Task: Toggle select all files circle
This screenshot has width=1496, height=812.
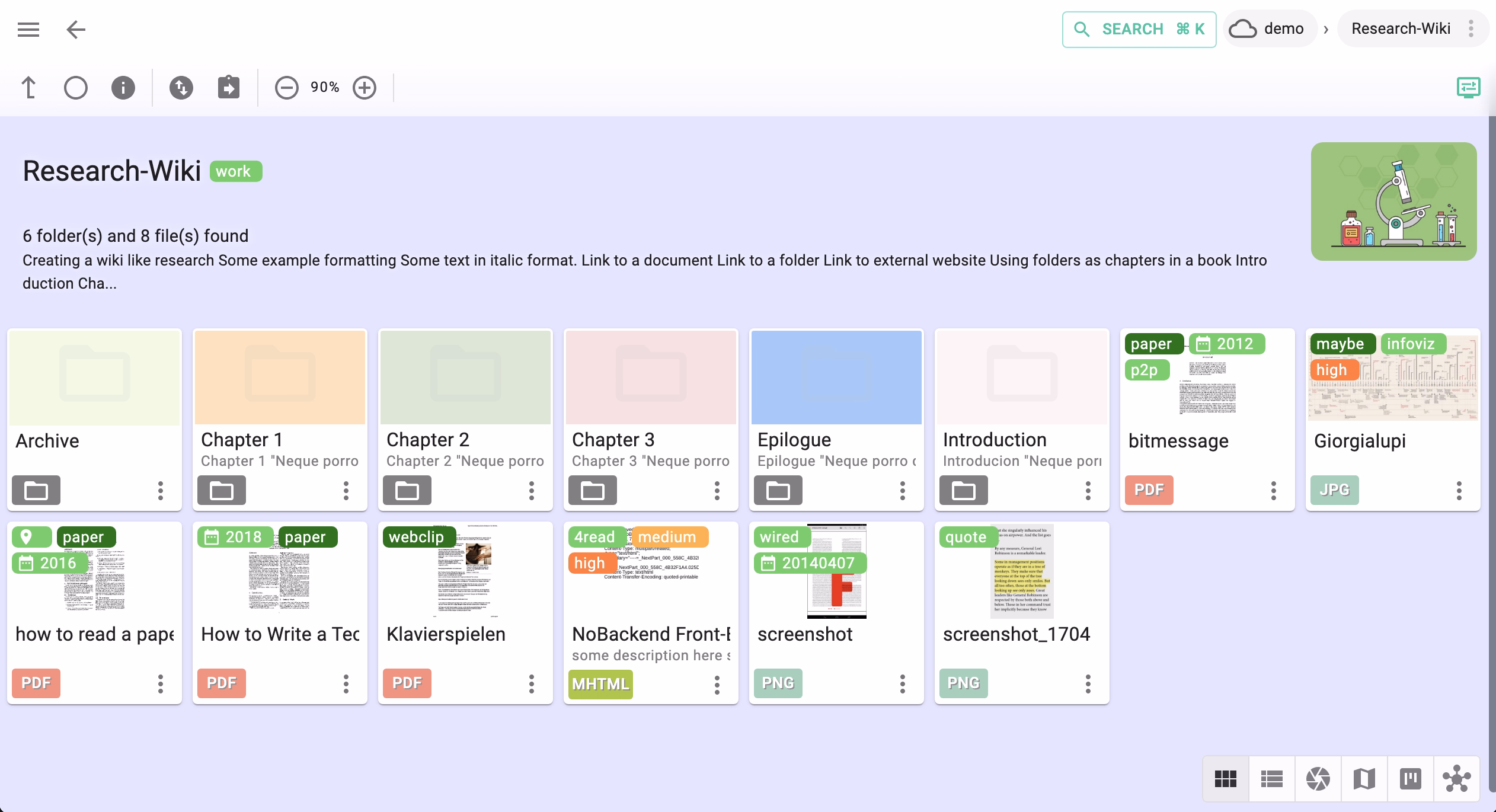Action: [x=76, y=88]
